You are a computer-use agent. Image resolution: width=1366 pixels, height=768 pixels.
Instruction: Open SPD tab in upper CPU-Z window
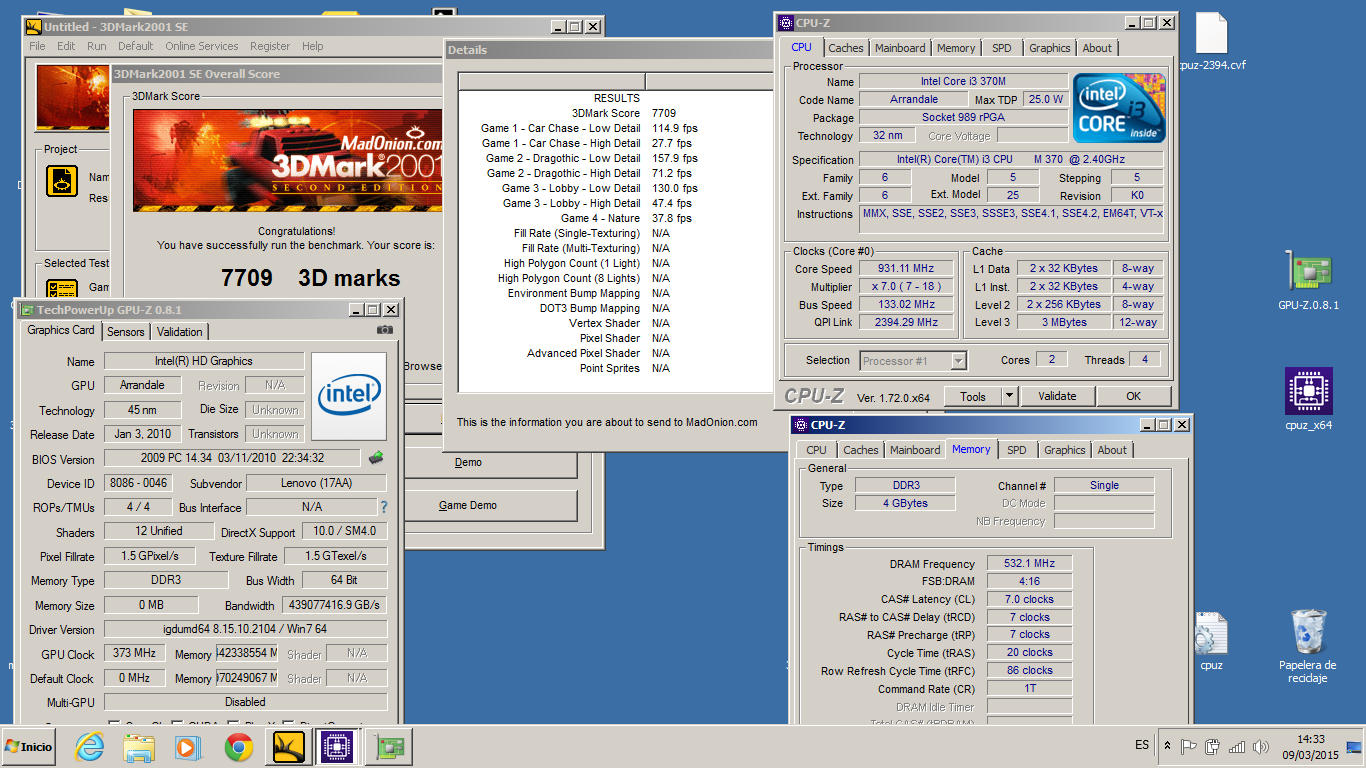click(x=1001, y=48)
